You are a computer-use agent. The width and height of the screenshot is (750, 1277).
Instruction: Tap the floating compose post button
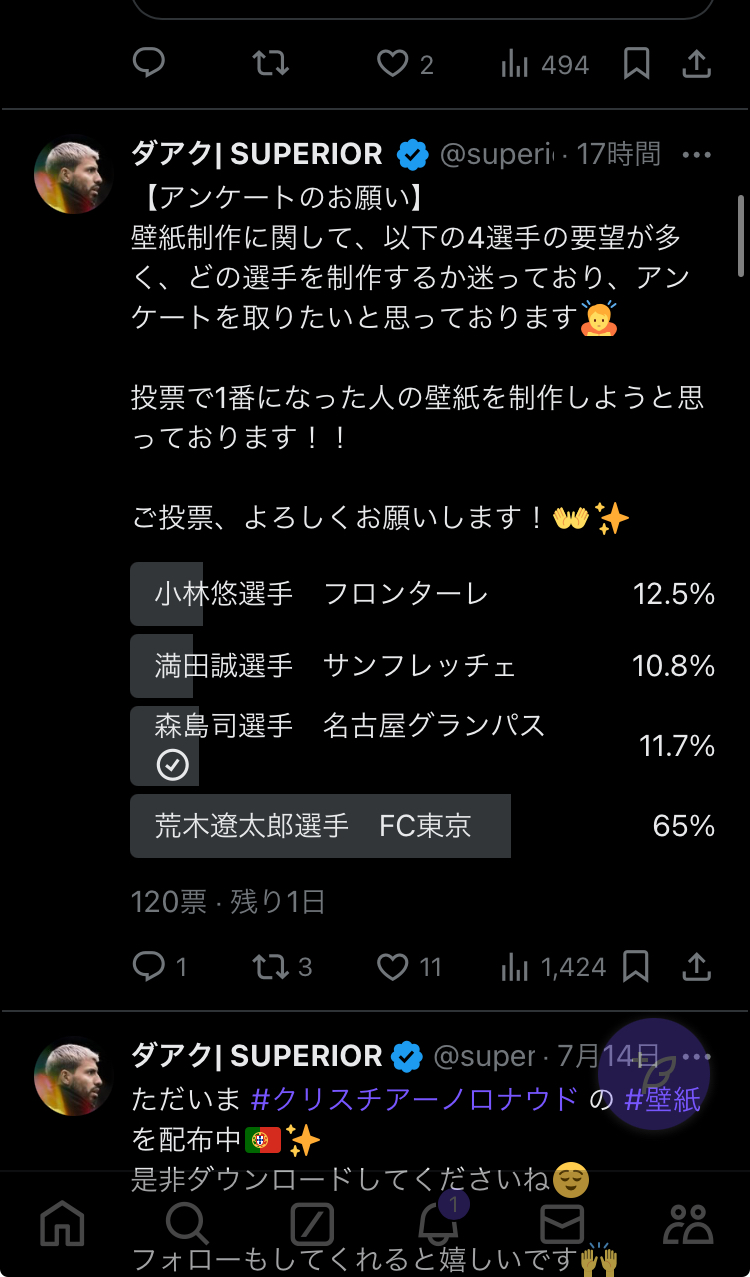[657, 1074]
